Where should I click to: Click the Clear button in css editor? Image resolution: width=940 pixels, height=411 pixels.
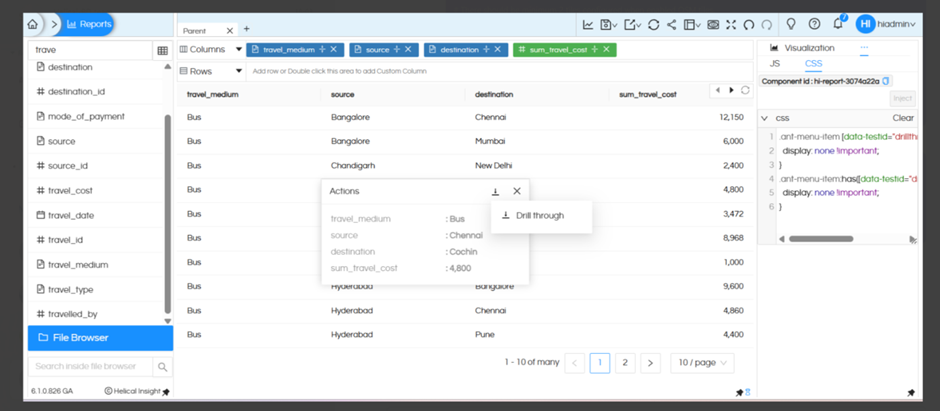902,118
